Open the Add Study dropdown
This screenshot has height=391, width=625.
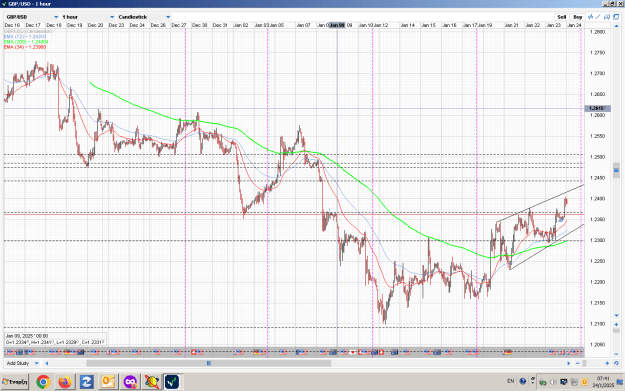click(x=23, y=363)
